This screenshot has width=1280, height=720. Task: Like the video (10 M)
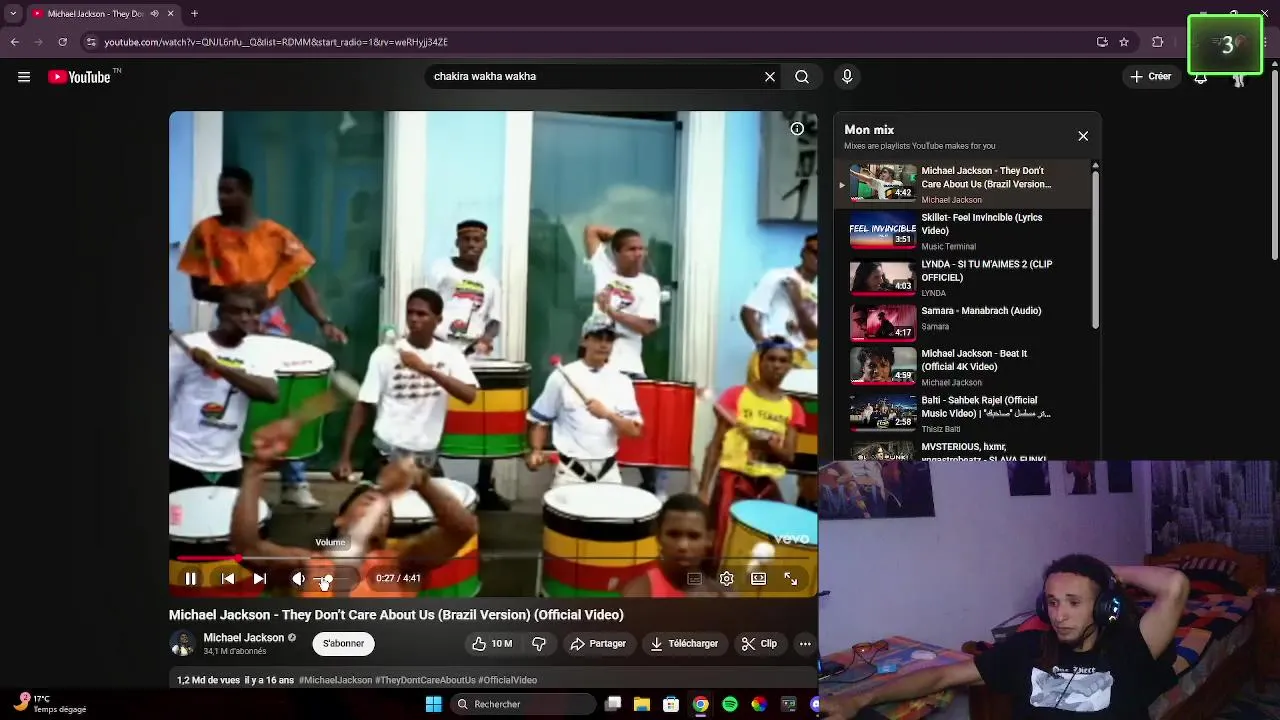click(492, 644)
